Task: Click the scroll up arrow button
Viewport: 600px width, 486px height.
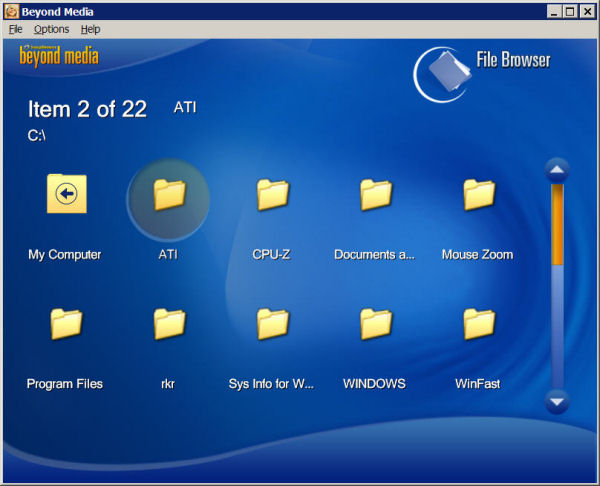Action: click(557, 170)
